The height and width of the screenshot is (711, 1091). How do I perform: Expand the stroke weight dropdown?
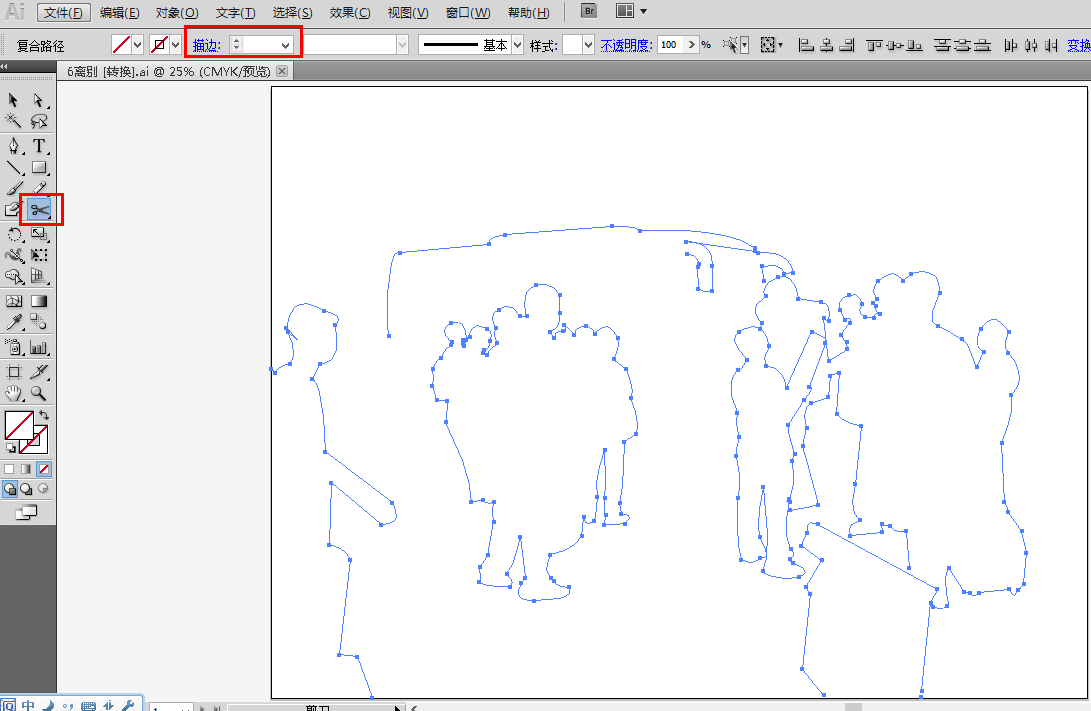285,45
